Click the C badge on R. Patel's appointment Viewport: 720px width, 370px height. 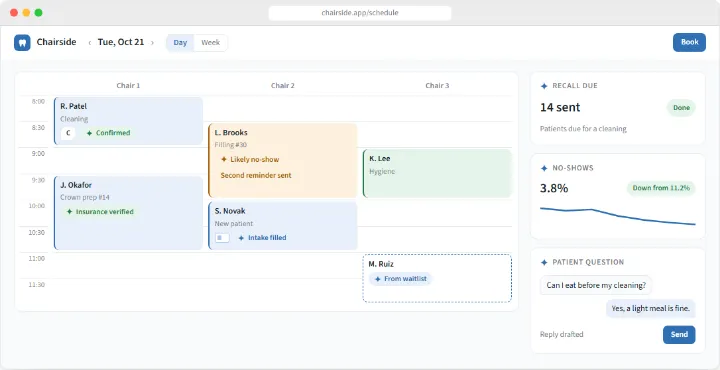tap(68, 133)
